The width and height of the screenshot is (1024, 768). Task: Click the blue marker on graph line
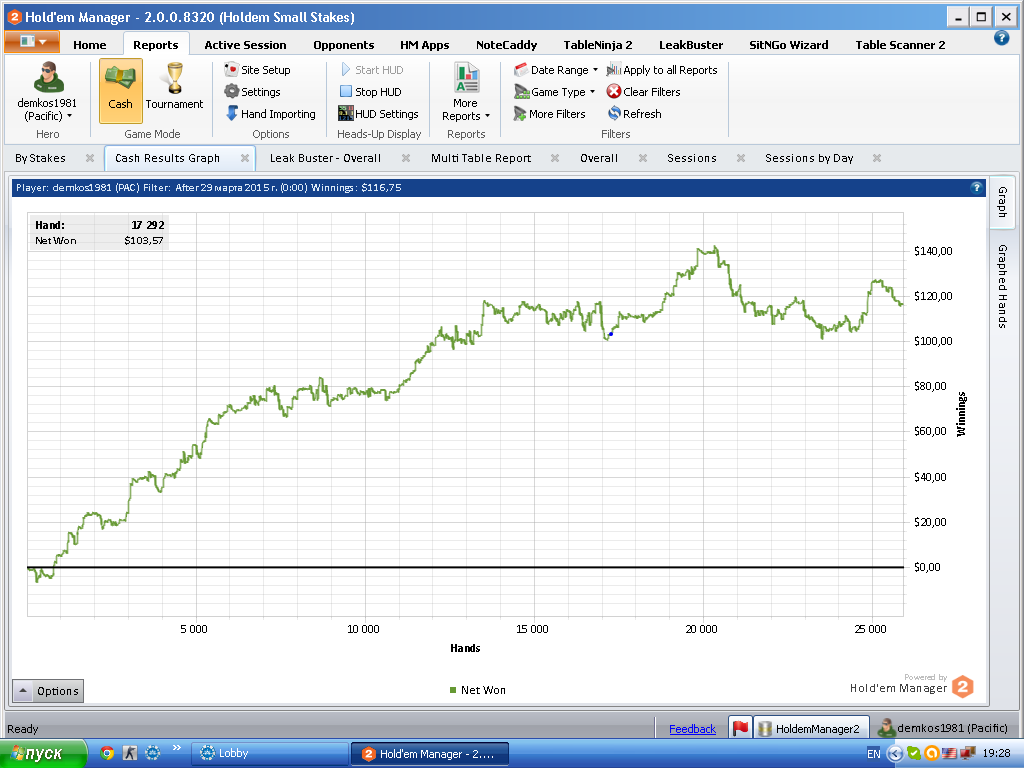tap(611, 334)
